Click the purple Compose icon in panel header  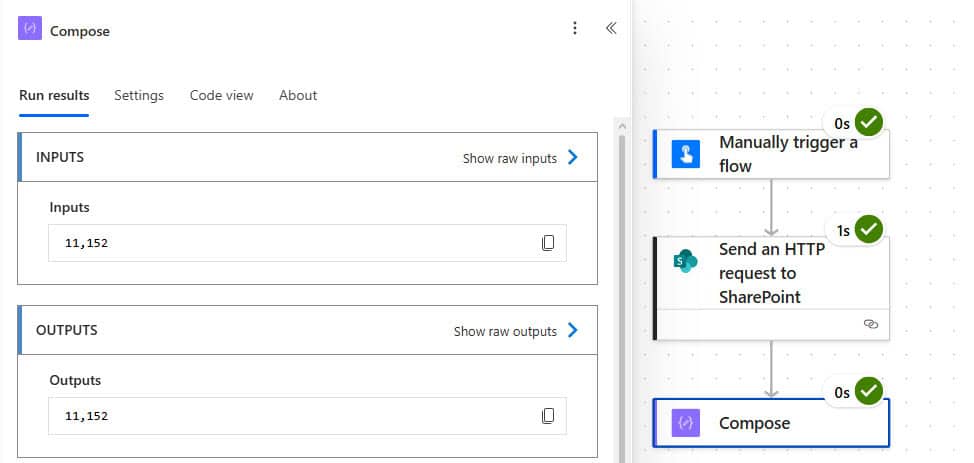(x=30, y=29)
